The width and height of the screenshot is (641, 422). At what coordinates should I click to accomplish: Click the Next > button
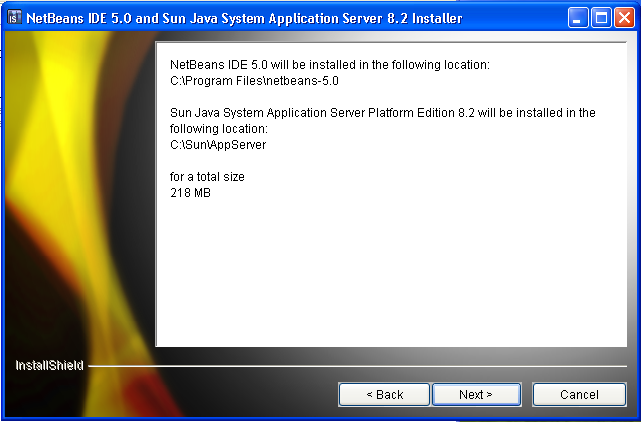point(476,395)
